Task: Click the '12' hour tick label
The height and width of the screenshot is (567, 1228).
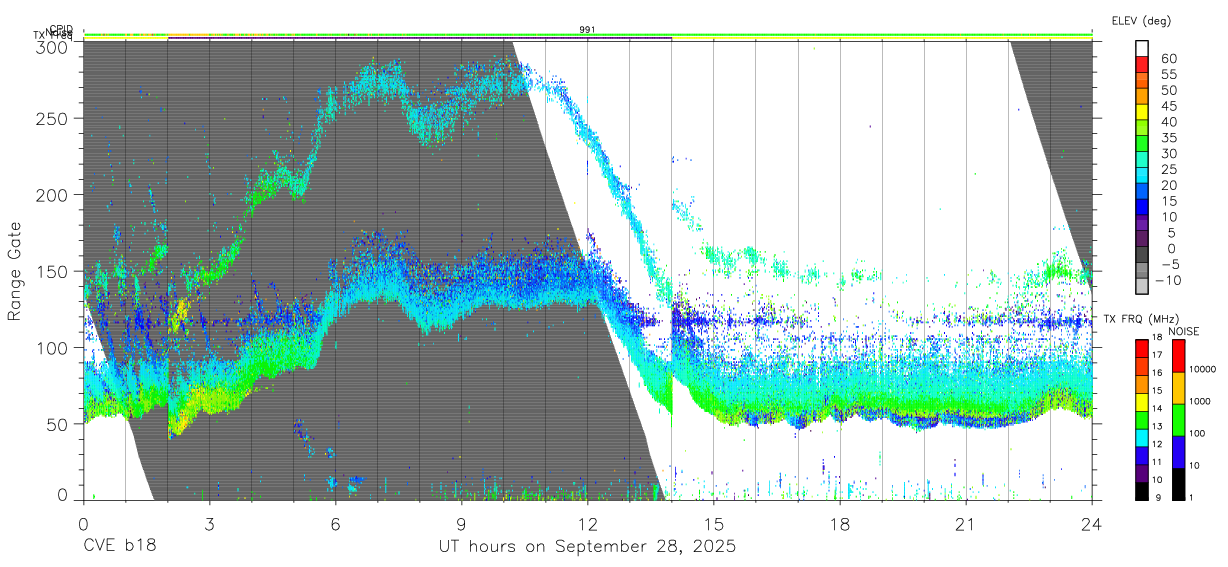Action: 587,524
